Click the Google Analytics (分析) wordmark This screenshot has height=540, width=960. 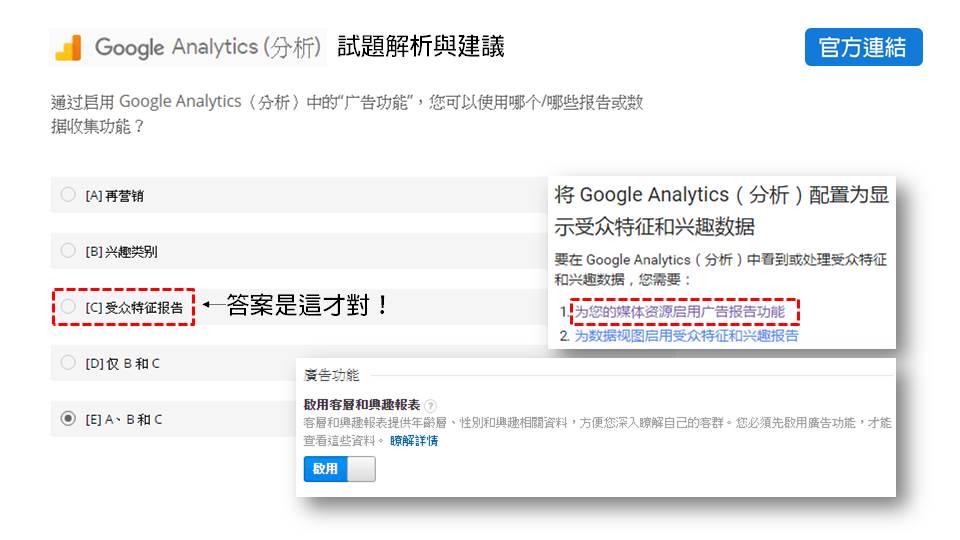(208, 48)
